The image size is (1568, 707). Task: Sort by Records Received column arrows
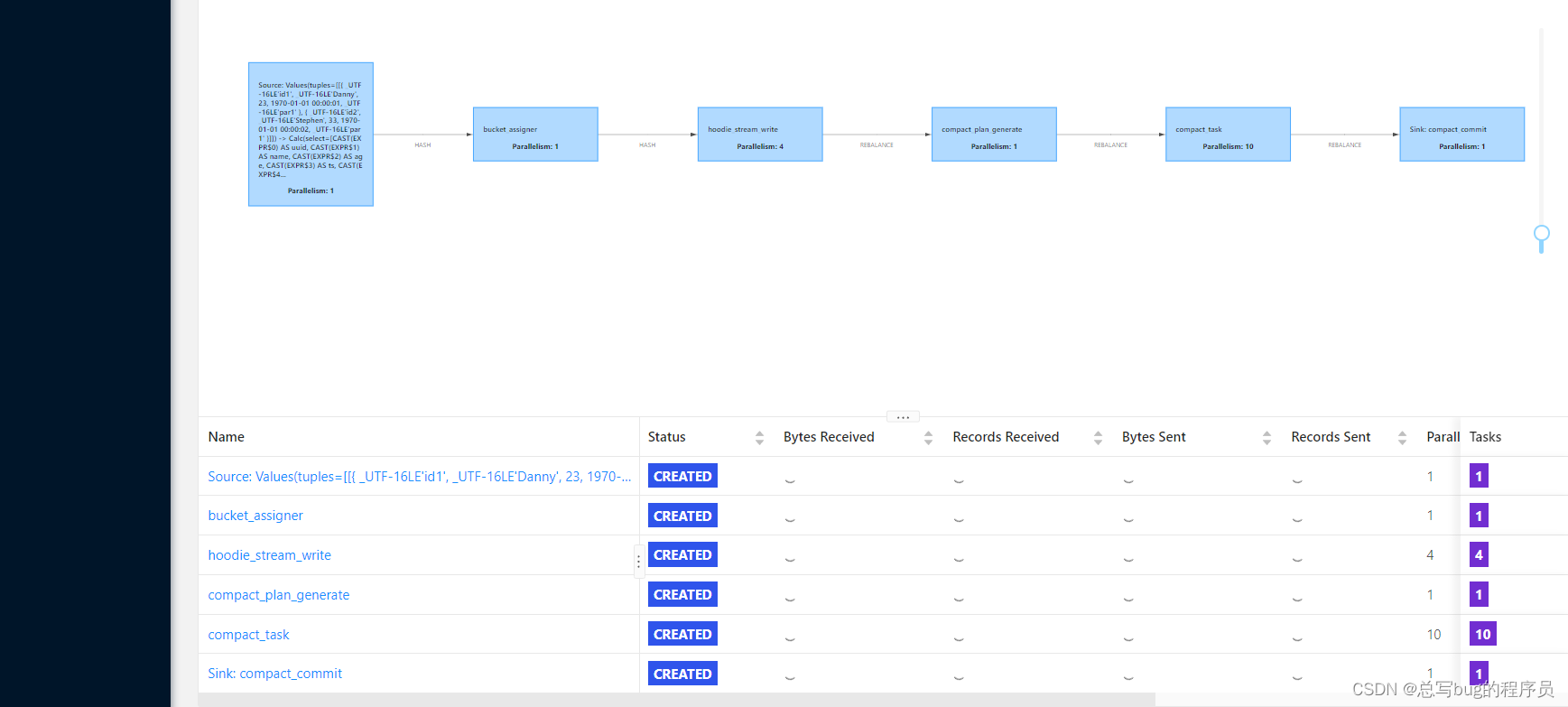[1098, 437]
